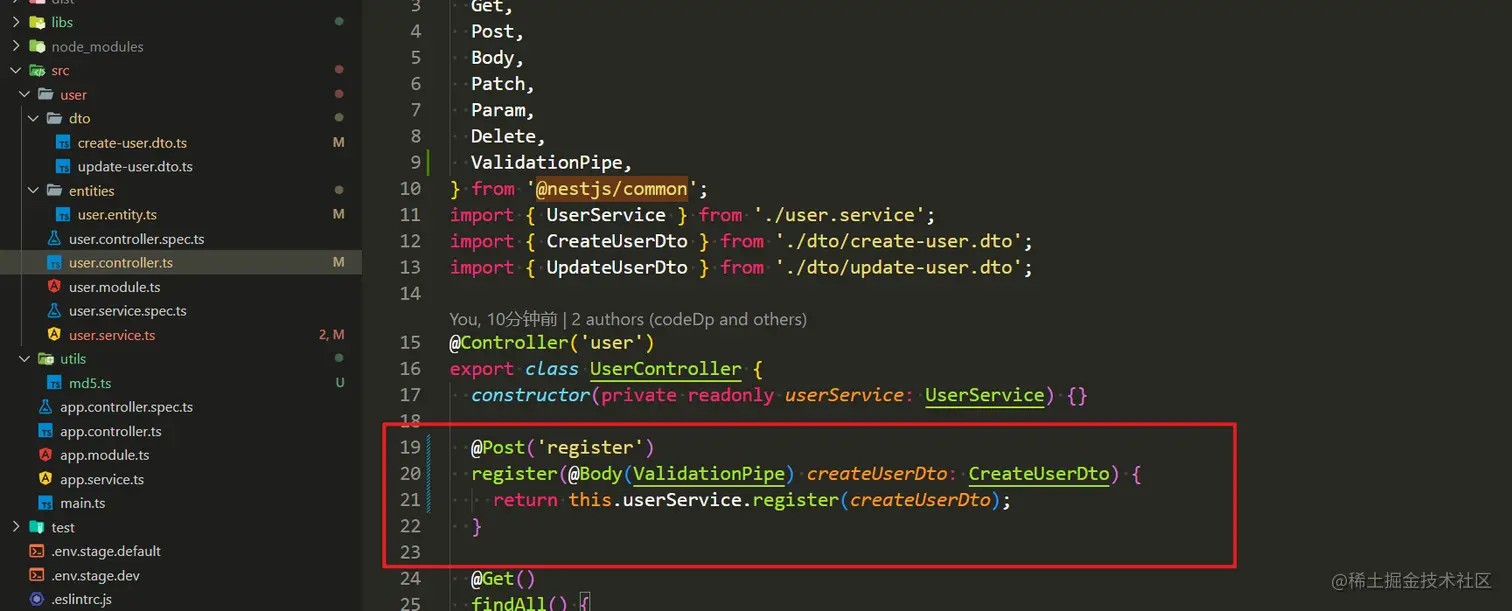
Task: Expand the node_modules folder chevron
Action: [x=16, y=46]
